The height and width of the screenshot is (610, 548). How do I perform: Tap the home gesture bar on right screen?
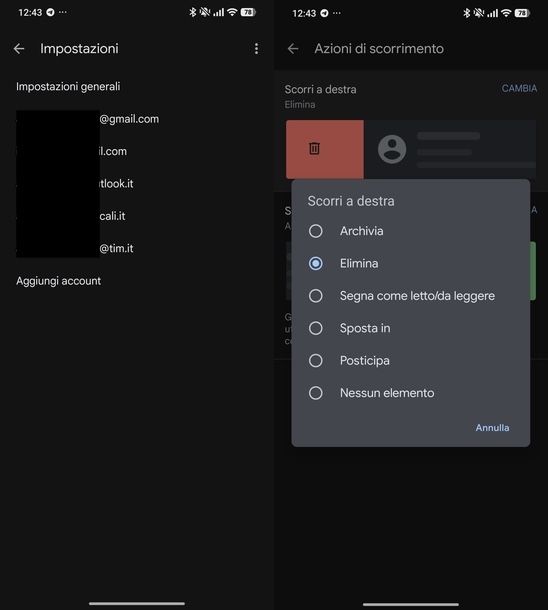(411, 604)
